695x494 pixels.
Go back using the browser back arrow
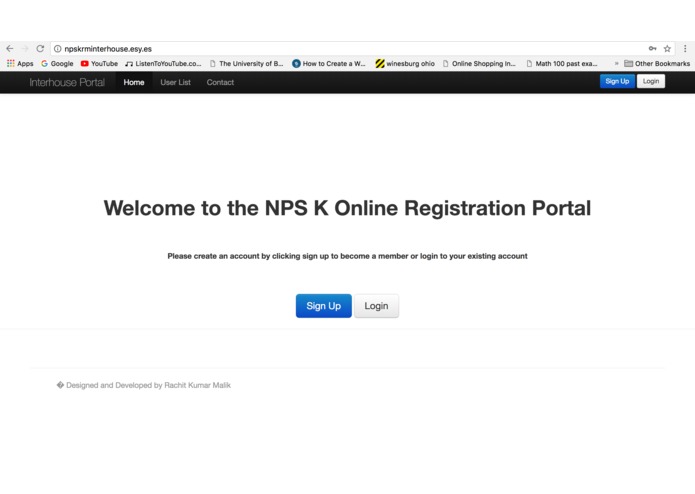tap(10, 49)
